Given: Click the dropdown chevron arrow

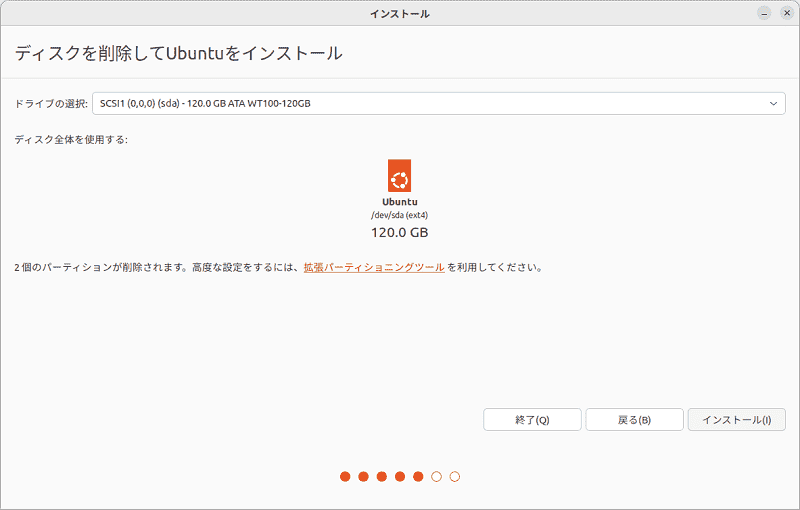Looking at the screenshot, I should pos(773,104).
